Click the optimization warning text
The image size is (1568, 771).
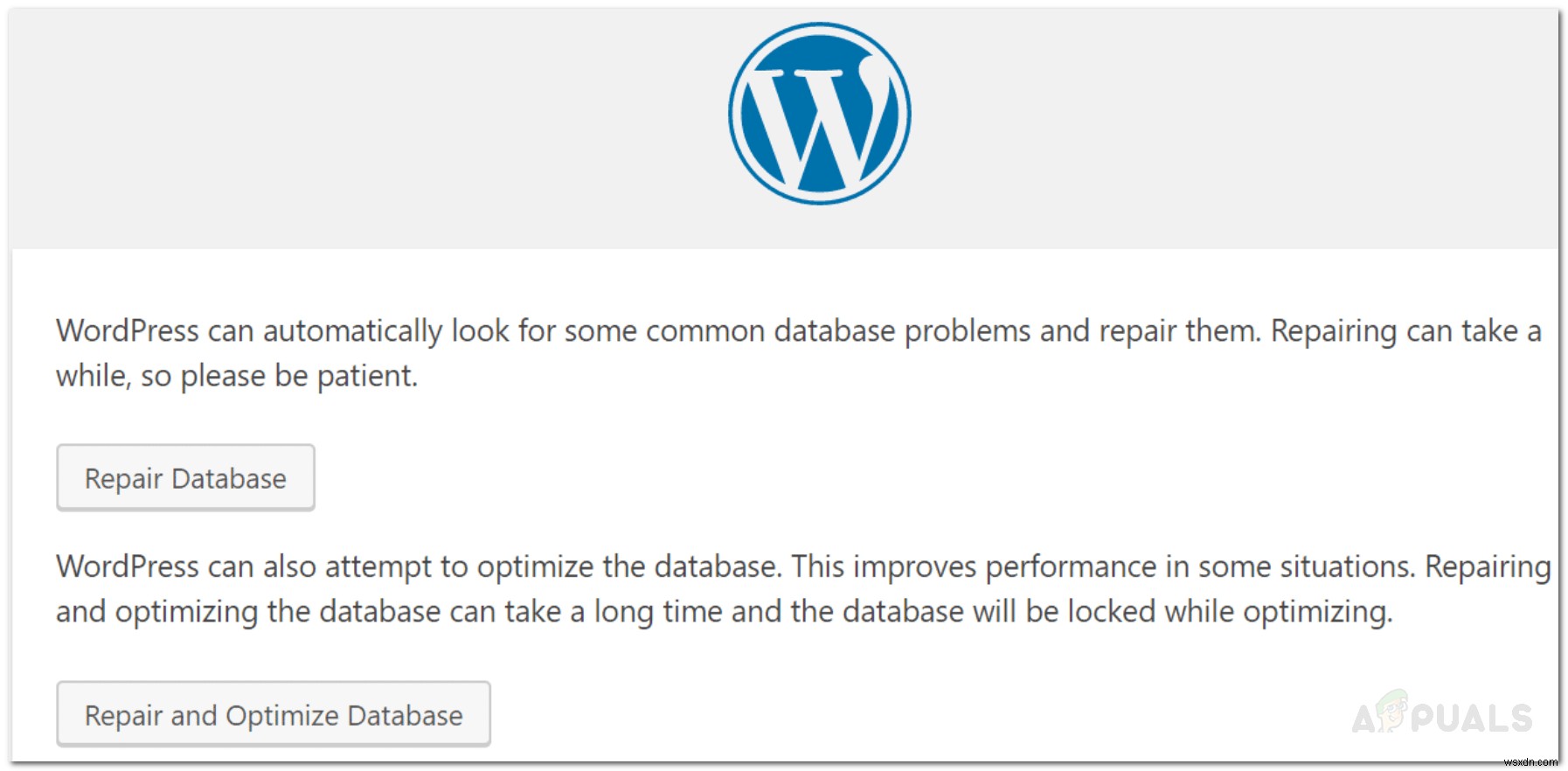(787, 588)
